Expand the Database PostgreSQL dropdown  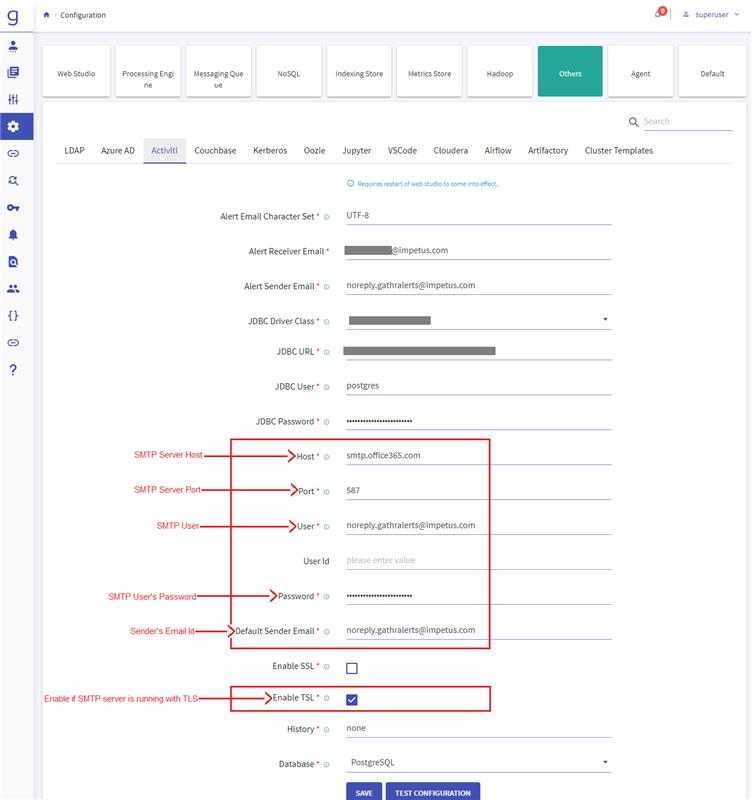tap(605, 762)
